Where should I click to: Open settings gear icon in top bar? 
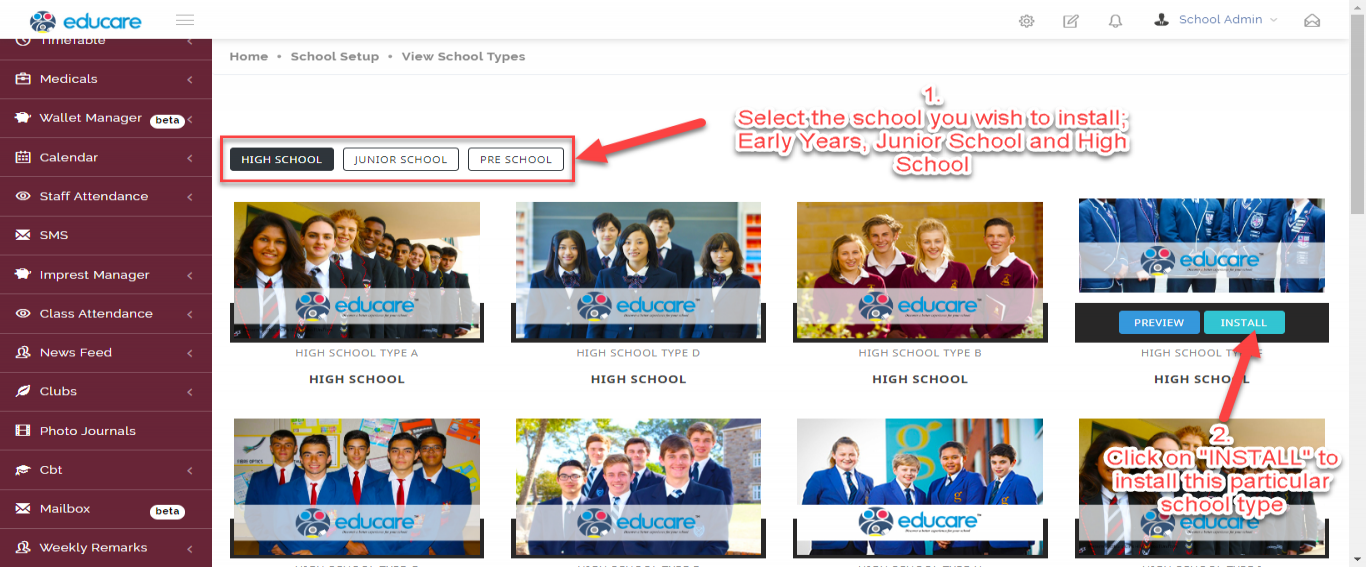1026,21
